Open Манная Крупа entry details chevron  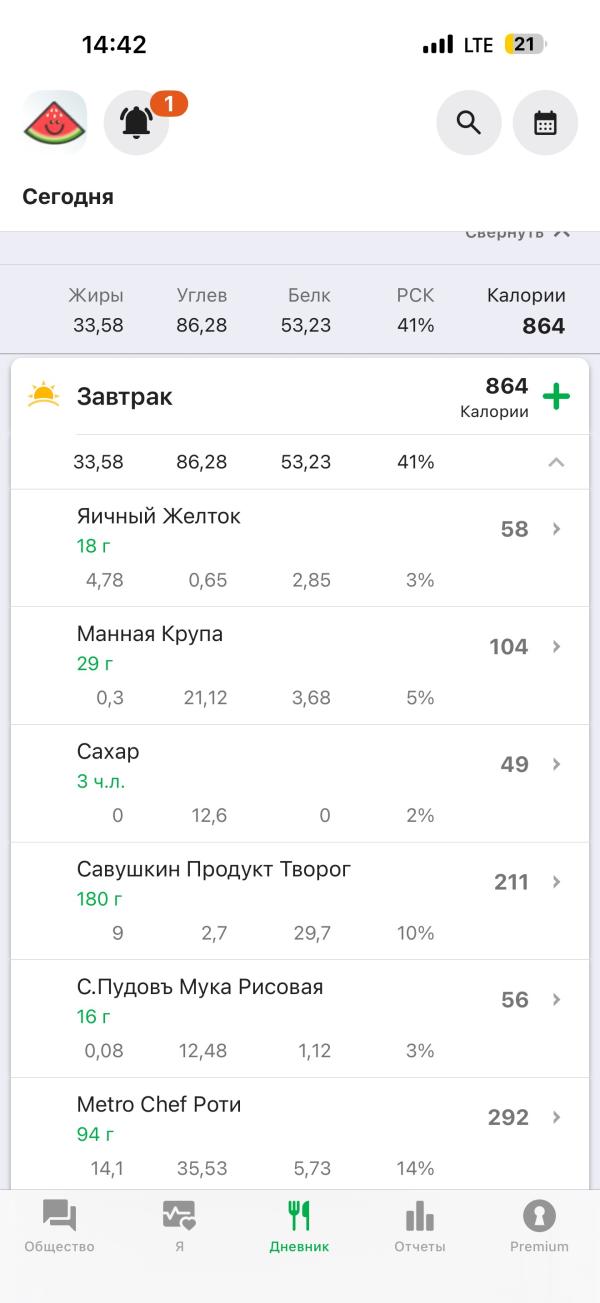coord(557,647)
